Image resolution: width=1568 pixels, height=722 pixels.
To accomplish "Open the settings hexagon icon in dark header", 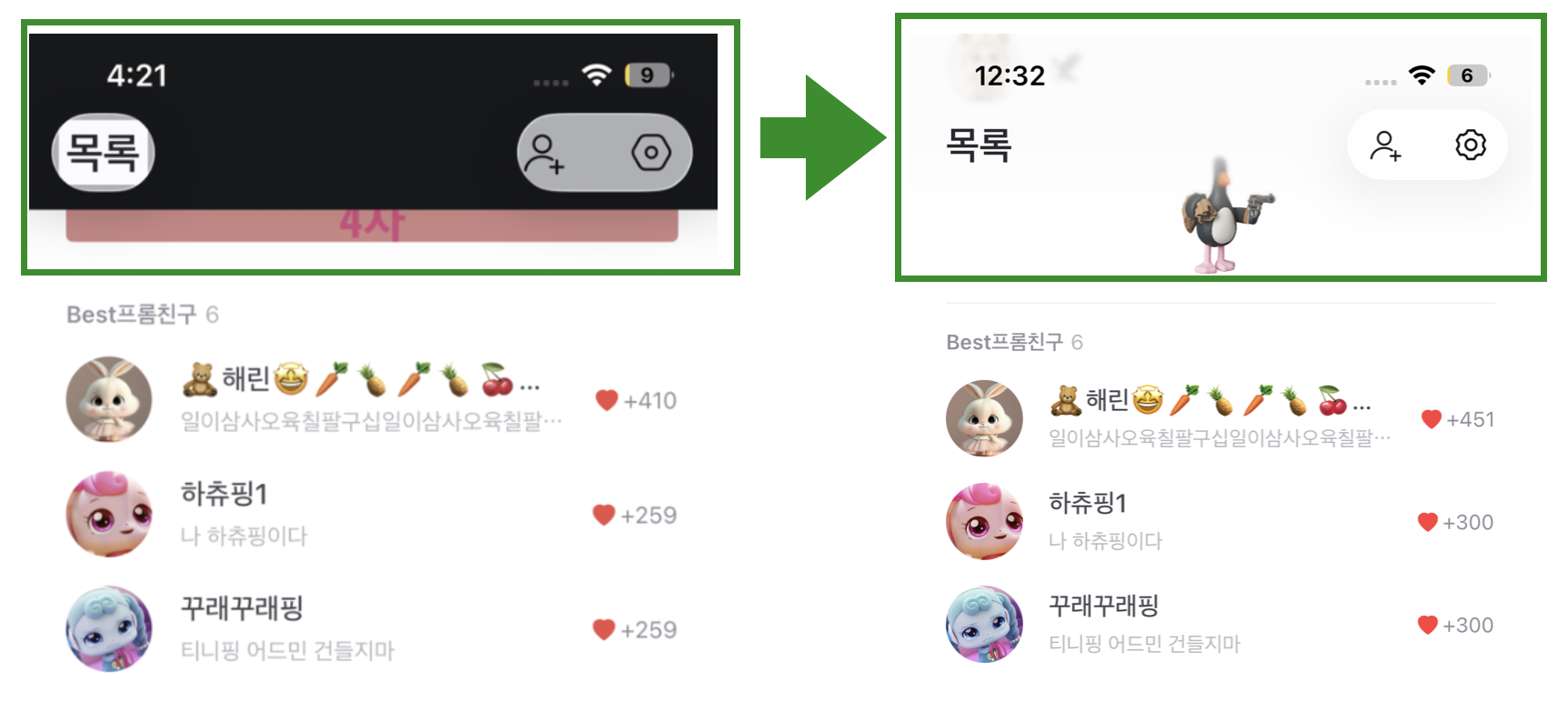I will pyautogui.click(x=651, y=153).
